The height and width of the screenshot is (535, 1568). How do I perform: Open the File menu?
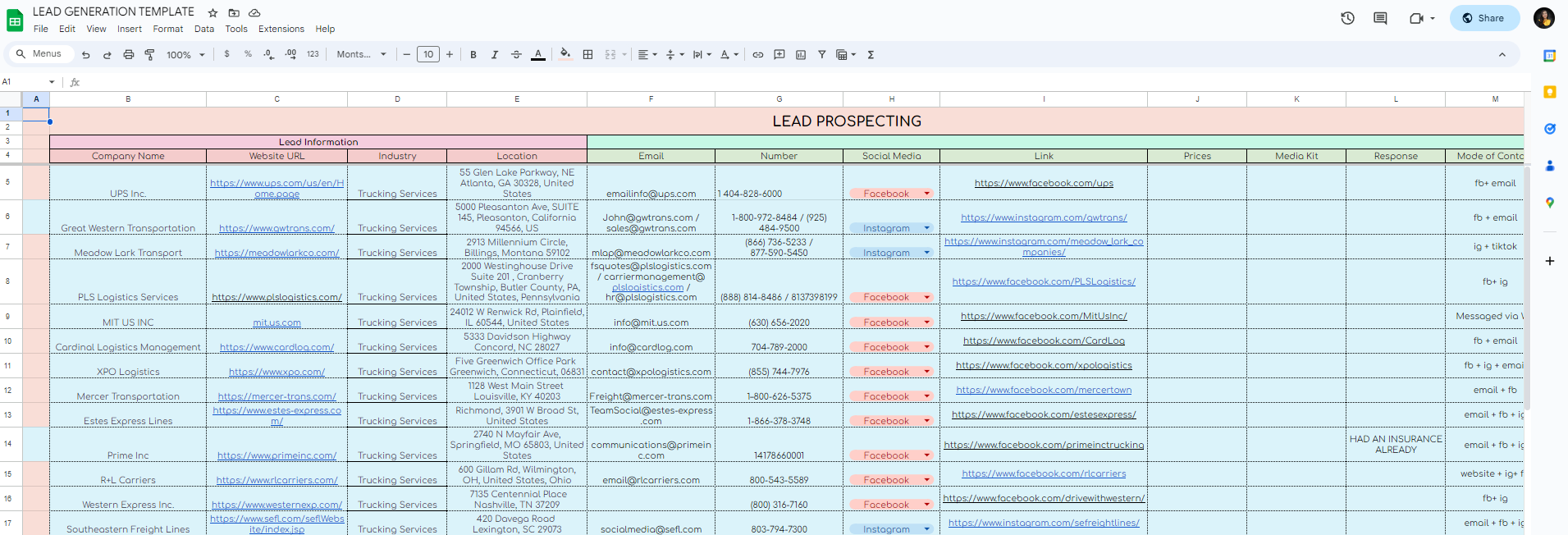41,29
